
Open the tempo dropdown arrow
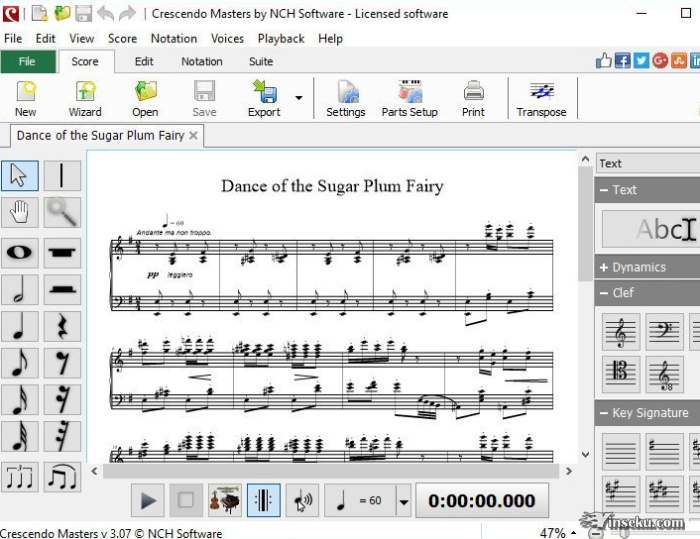tap(403, 502)
